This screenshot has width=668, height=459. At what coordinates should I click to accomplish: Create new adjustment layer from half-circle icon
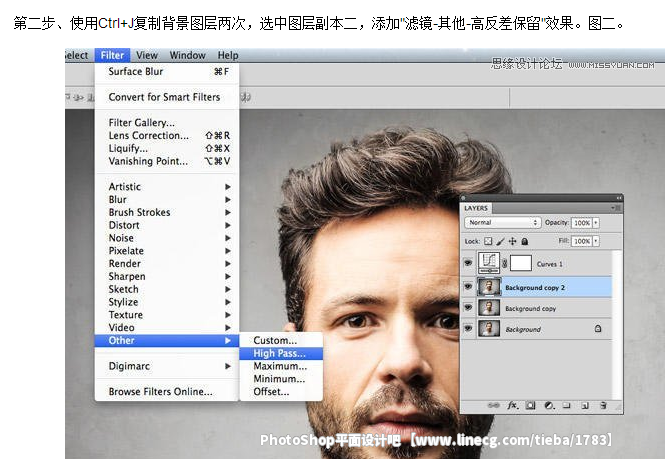click(x=549, y=405)
